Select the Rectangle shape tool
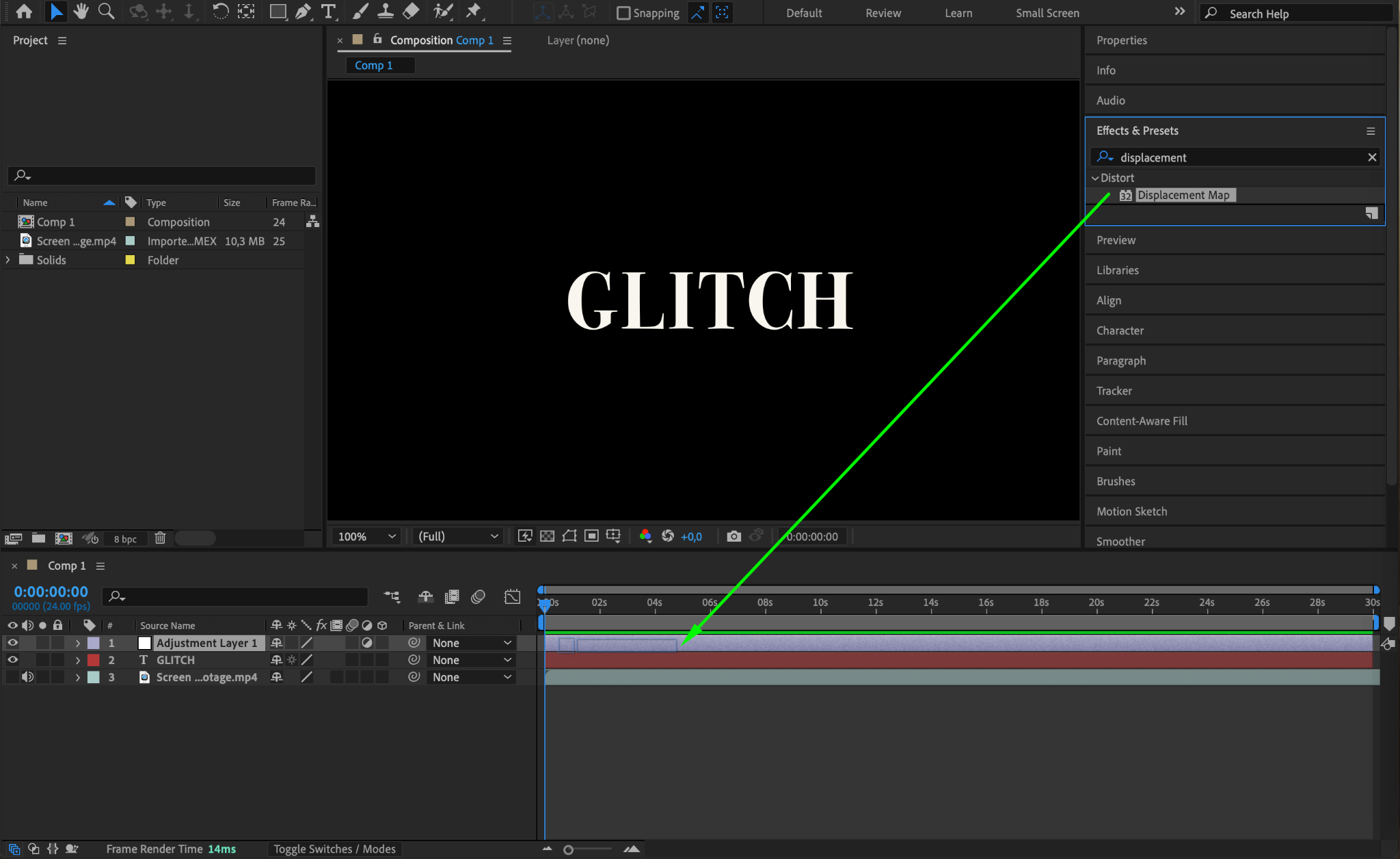 click(x=278, y=12)
